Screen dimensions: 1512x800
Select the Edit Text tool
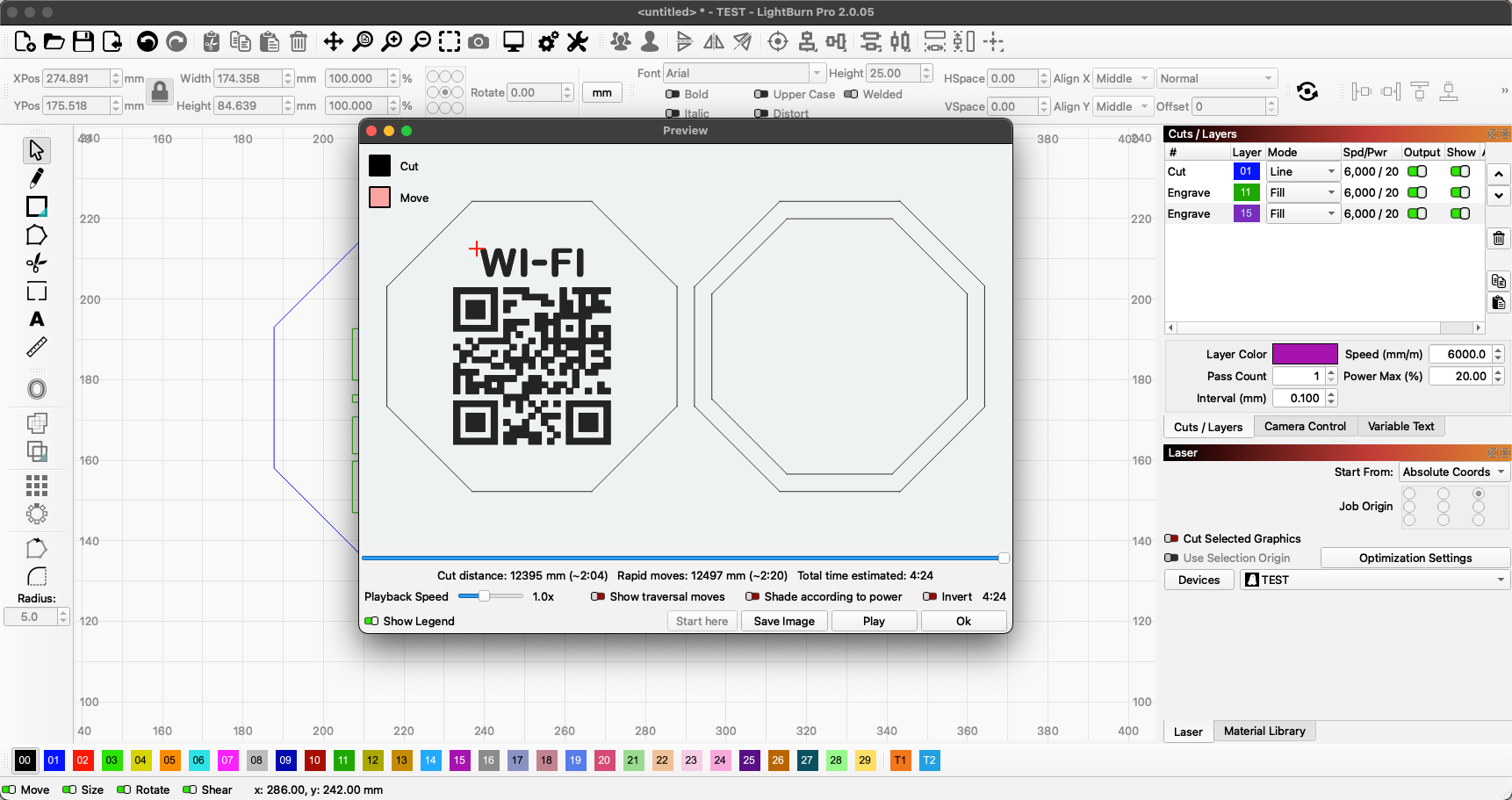click(x=36, y=320)
